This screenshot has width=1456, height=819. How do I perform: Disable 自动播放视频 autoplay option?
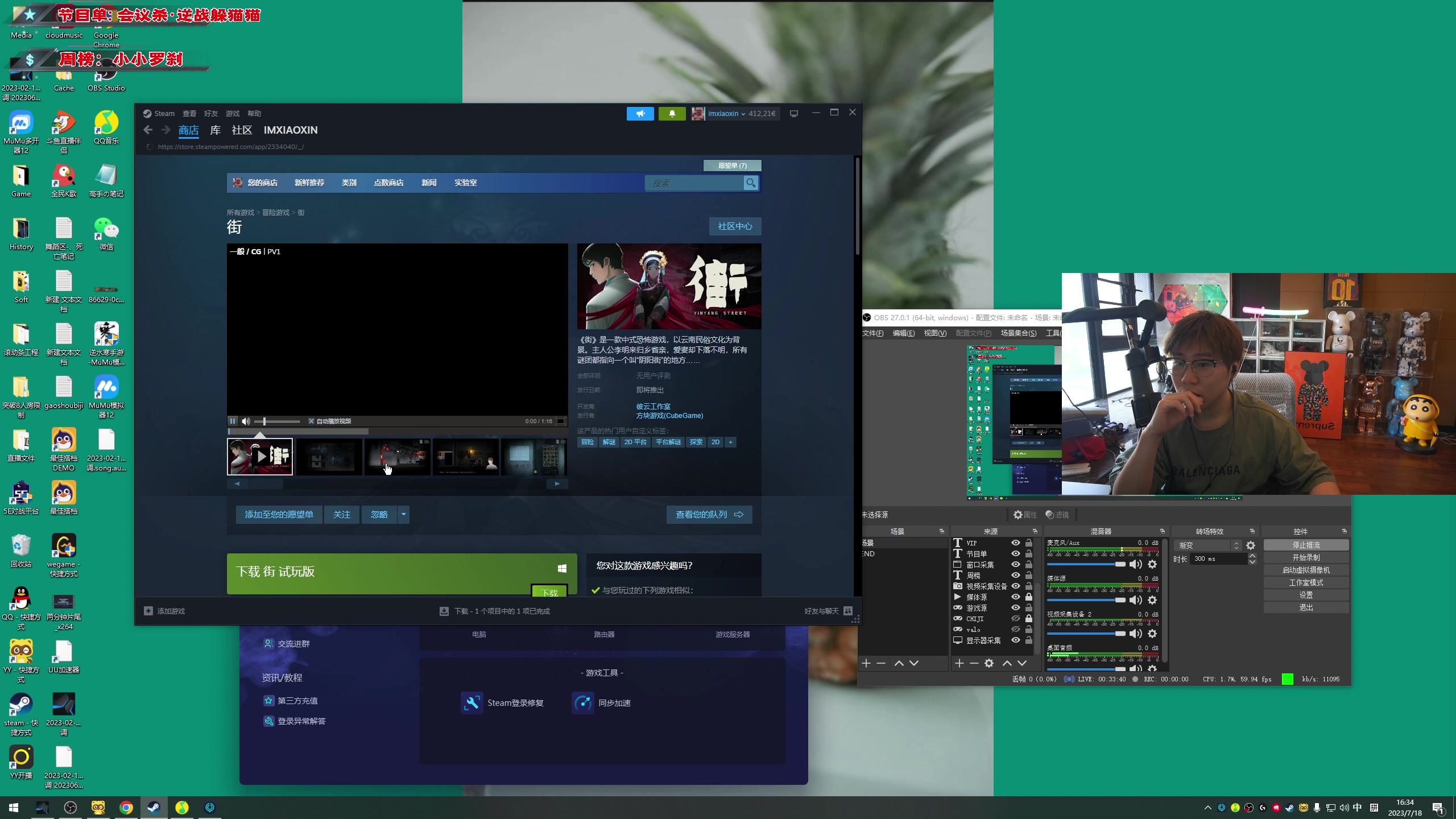(x=312, y=421)
